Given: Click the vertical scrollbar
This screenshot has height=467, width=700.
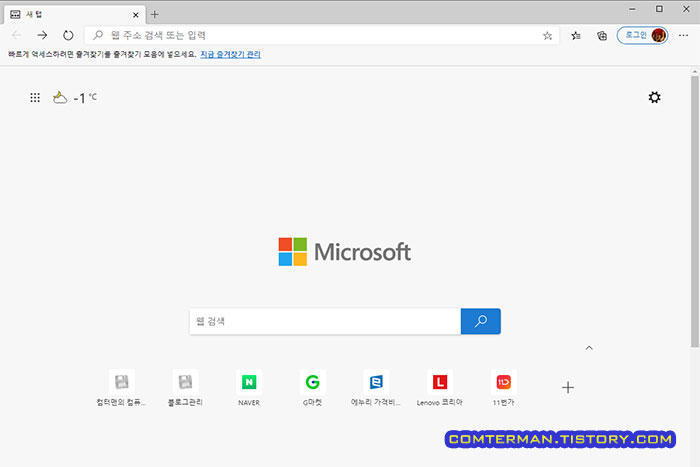Looking at the screenshot, I should click(695, 211).
